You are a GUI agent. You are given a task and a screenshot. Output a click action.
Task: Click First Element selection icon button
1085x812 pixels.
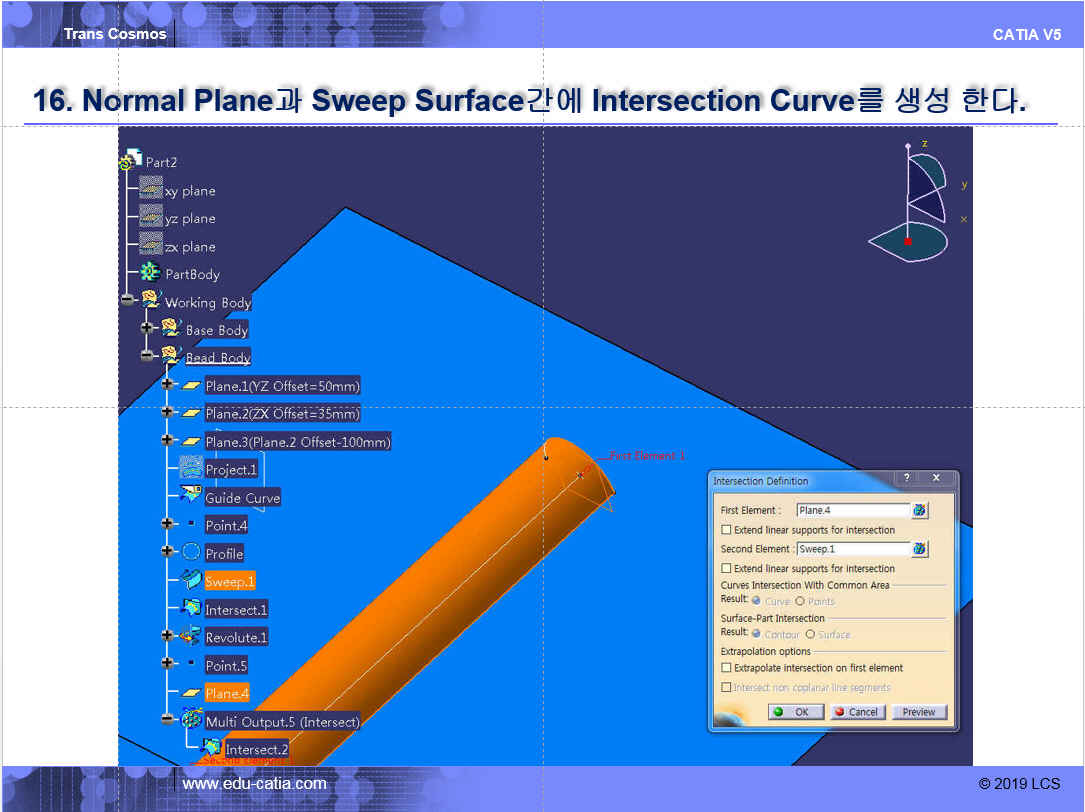coord(920,510)
